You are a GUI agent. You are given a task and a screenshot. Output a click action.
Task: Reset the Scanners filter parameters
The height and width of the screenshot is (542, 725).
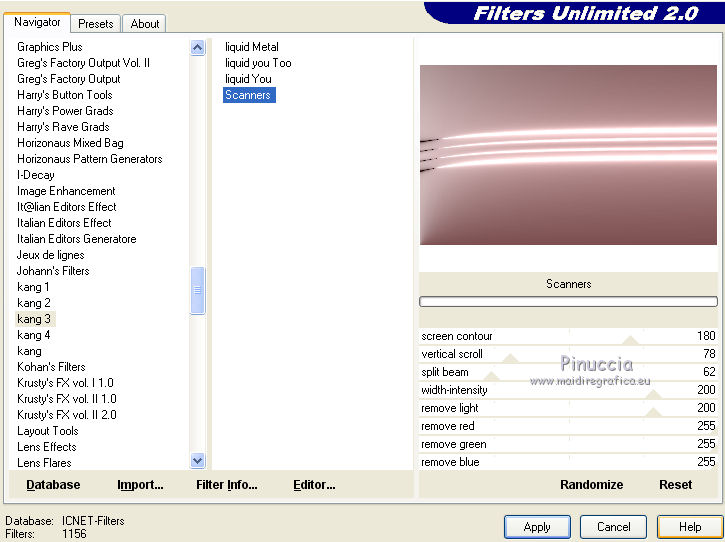675,485
